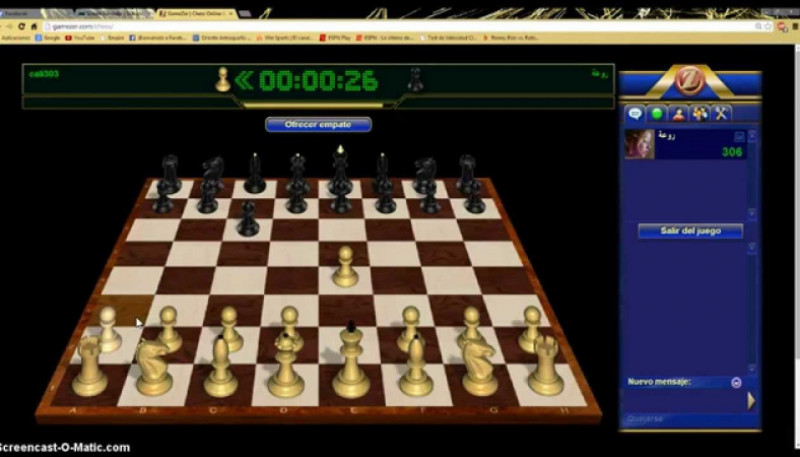Click the small icon beside opponent's name
This screenshot has height=457, width=800.
(x=739, y=137)
